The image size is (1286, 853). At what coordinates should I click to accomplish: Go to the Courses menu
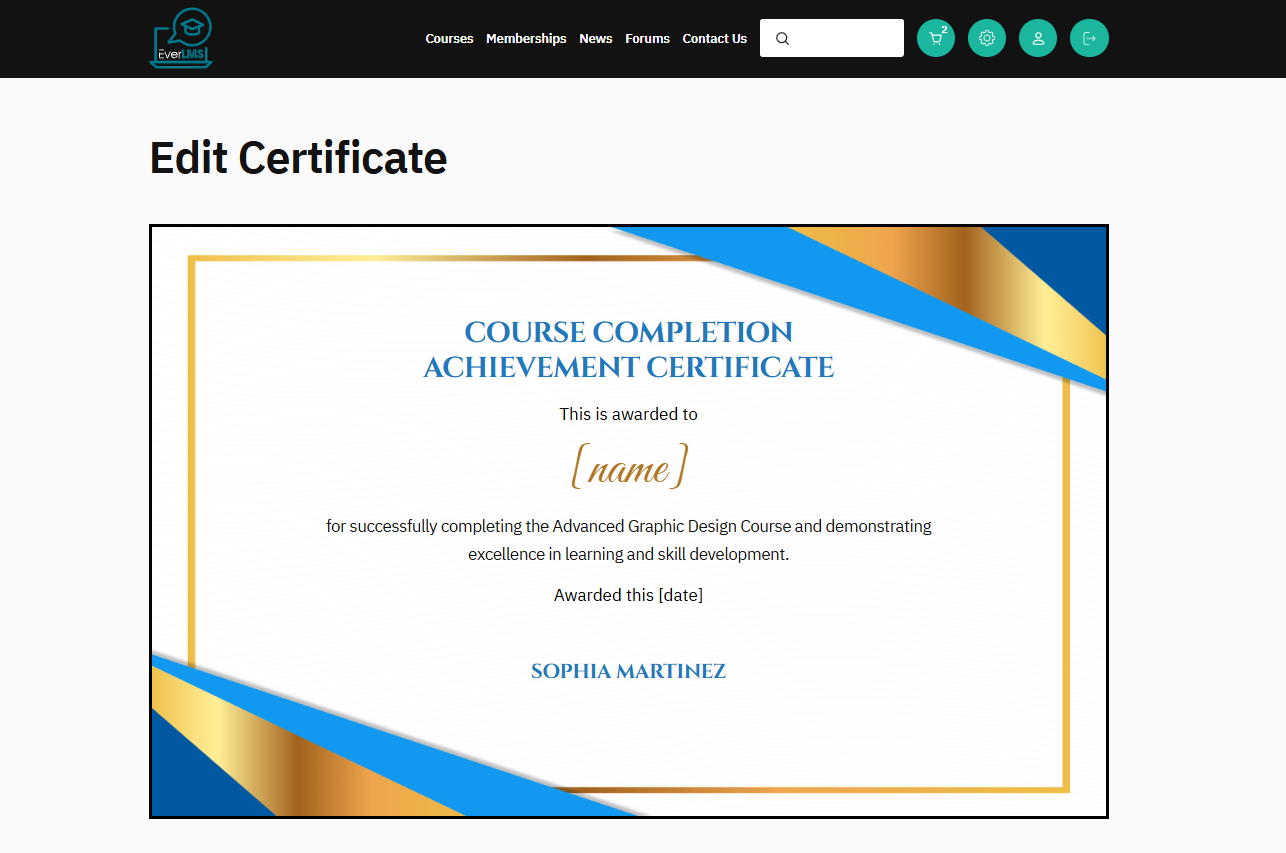pyautogui.click(x=449, y=39)
